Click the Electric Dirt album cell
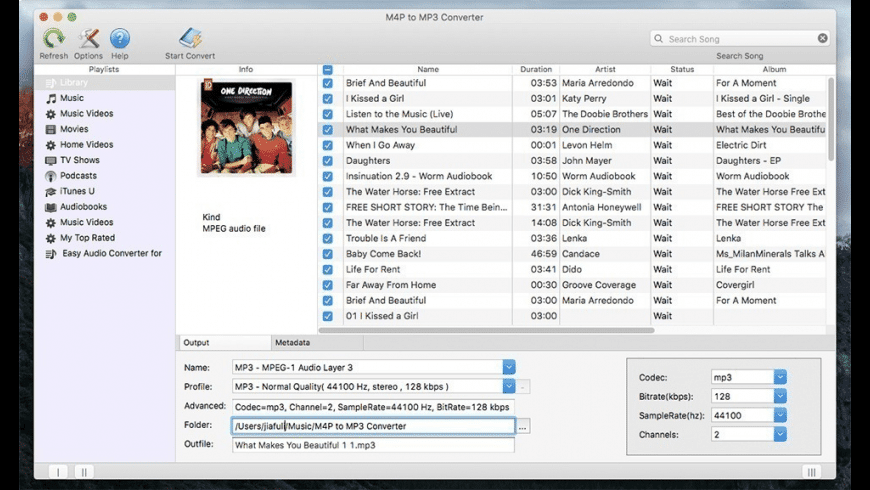The image size is (870, 490). click(741, 145)
